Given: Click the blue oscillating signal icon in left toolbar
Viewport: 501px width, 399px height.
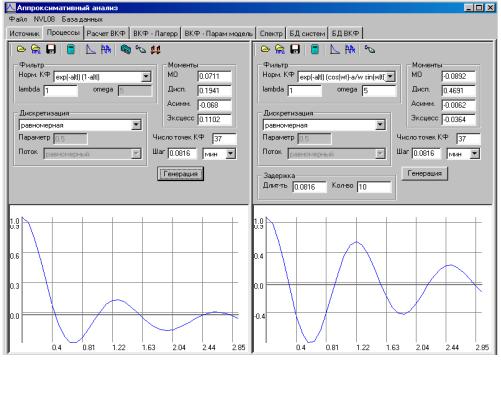Looking at the screenshot, I should coord(106,49).
